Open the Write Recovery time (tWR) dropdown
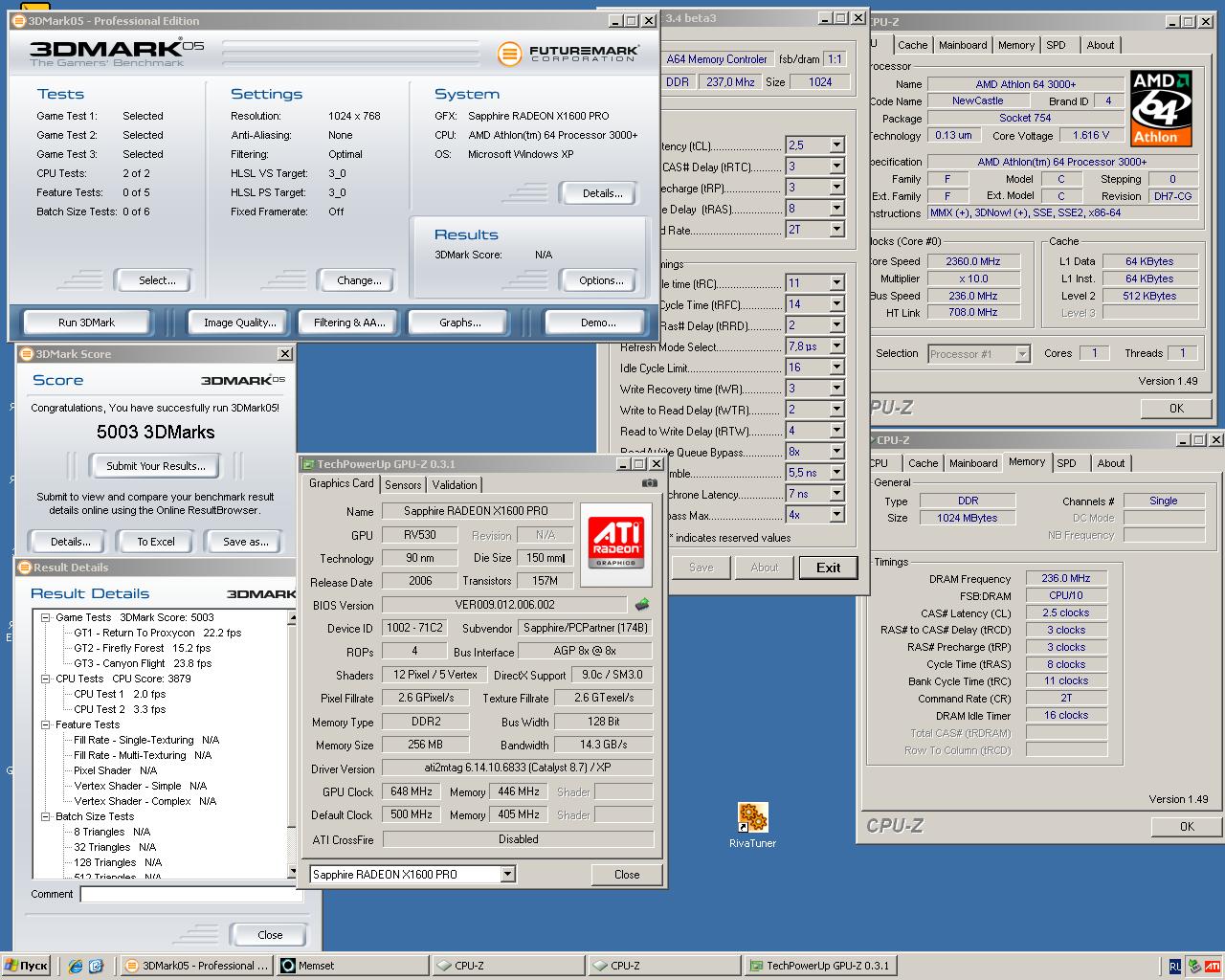The image size is (1225, 980). point(836,389)
